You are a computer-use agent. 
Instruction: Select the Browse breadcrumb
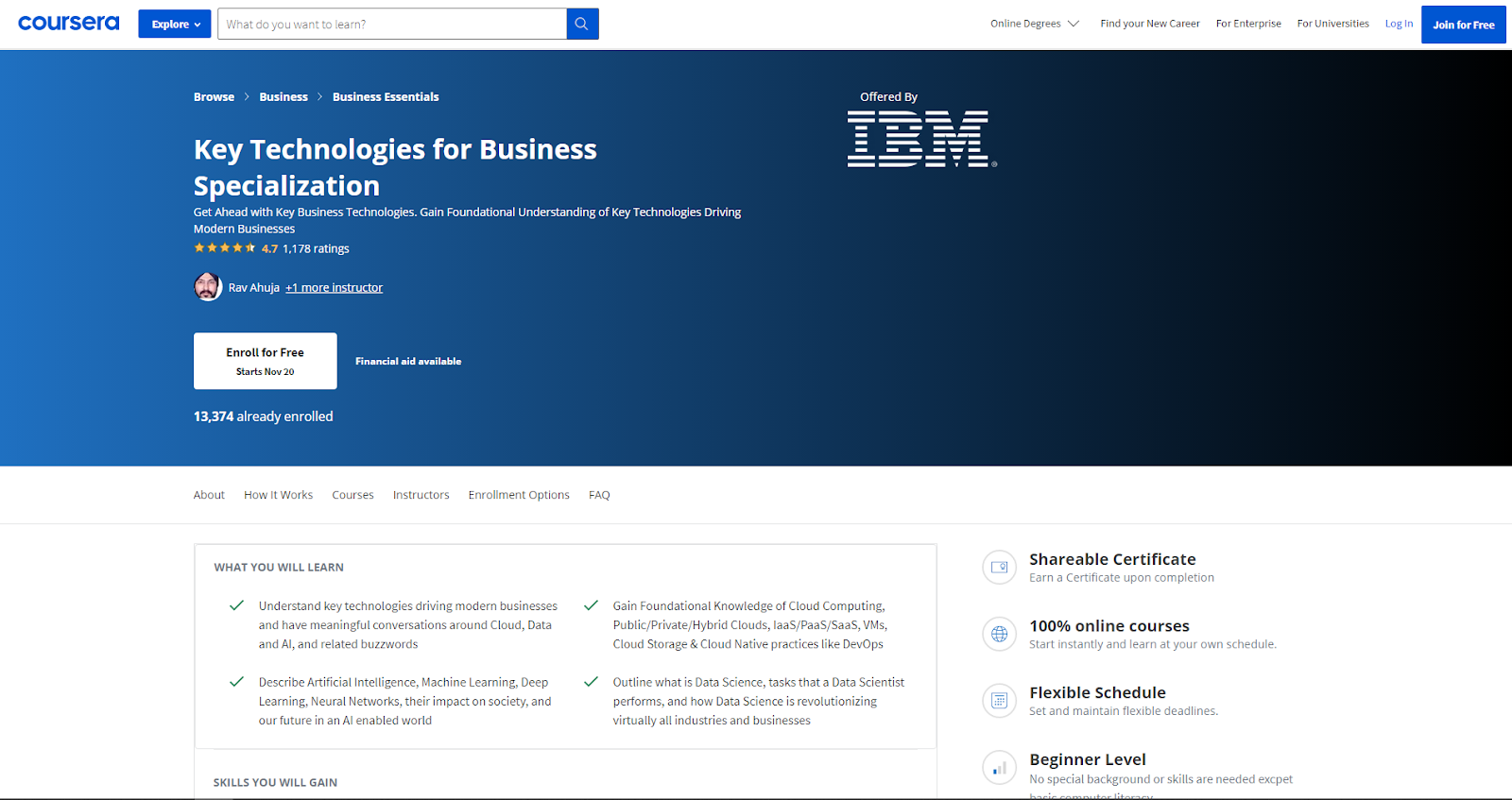tap(214, 96)
